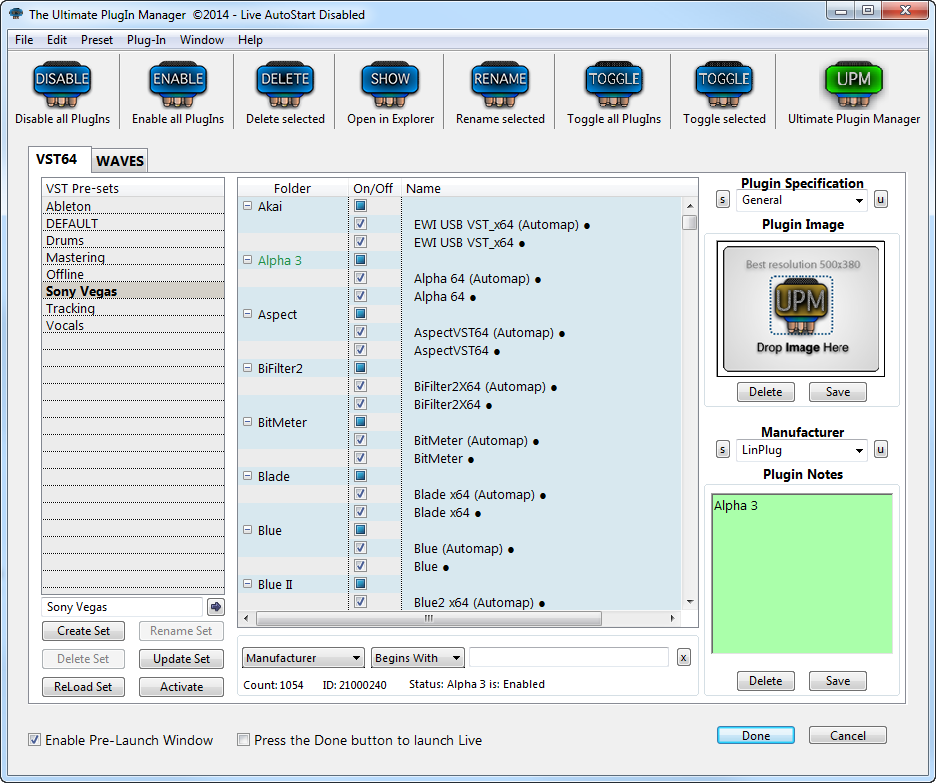The image size is (936, 783).
Task: Switch to the WAVES tab
Action: [119, 160]
